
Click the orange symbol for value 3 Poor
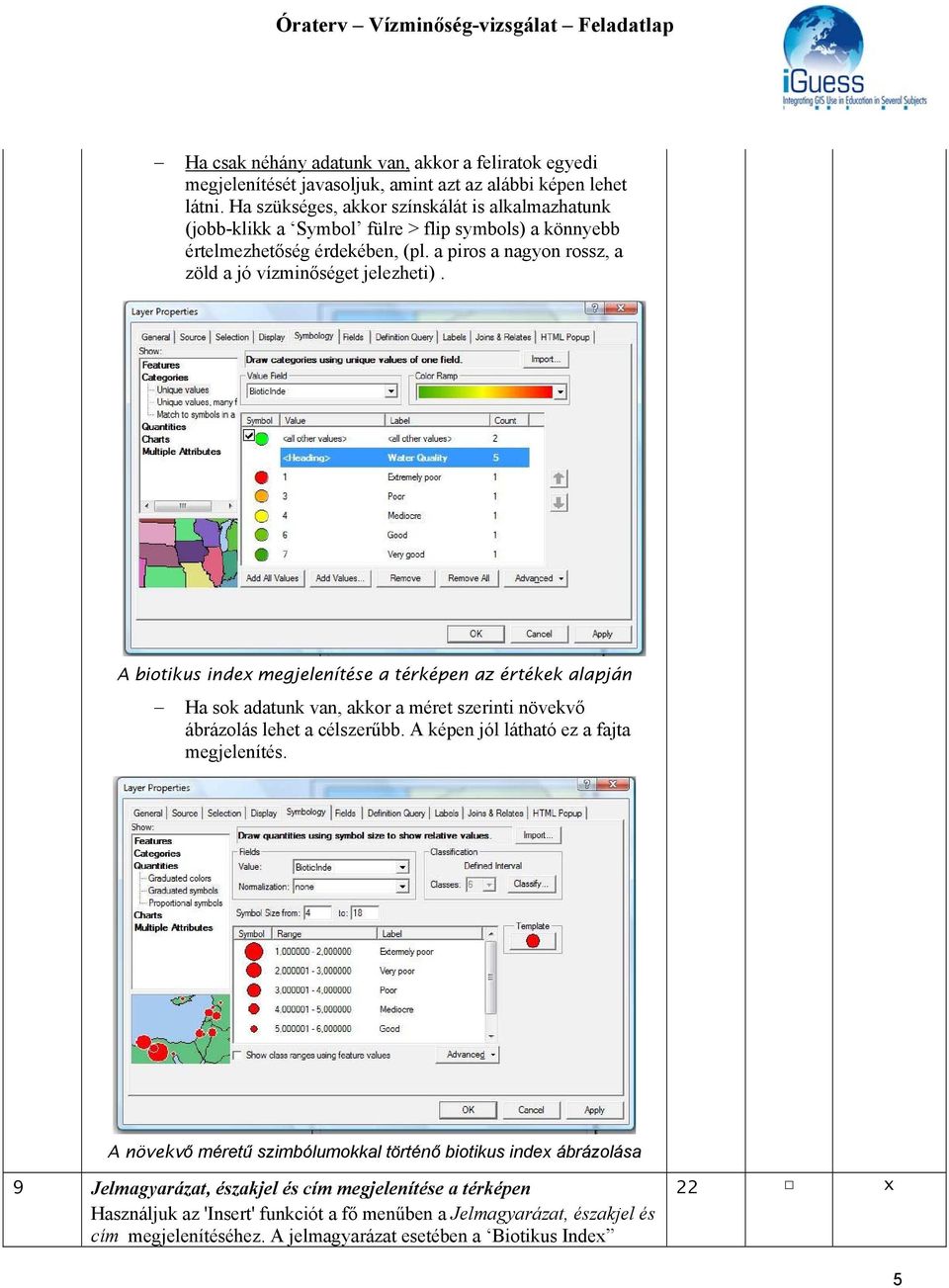(262, 496)
